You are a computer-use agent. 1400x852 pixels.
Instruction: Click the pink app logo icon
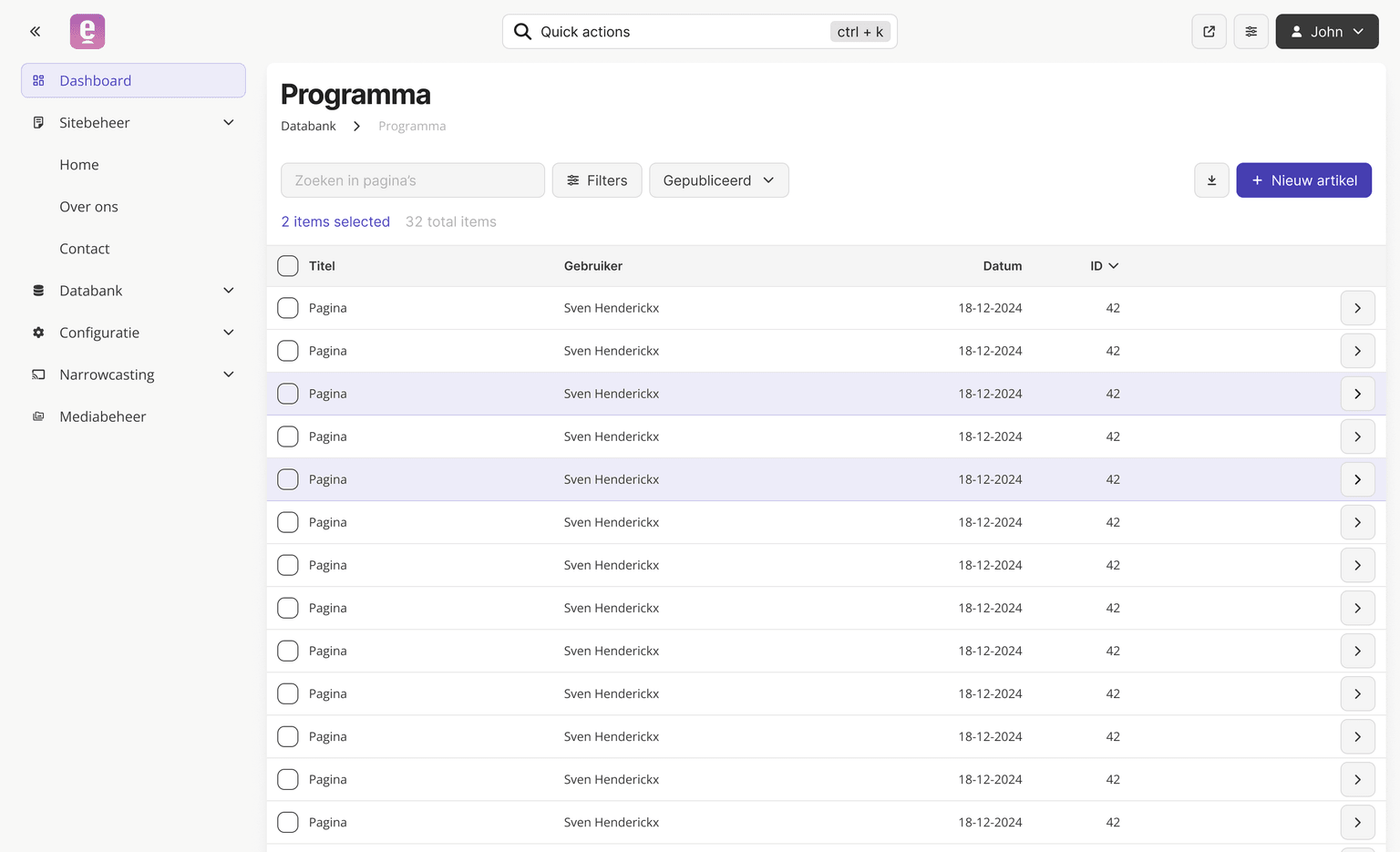pos(87,32)
